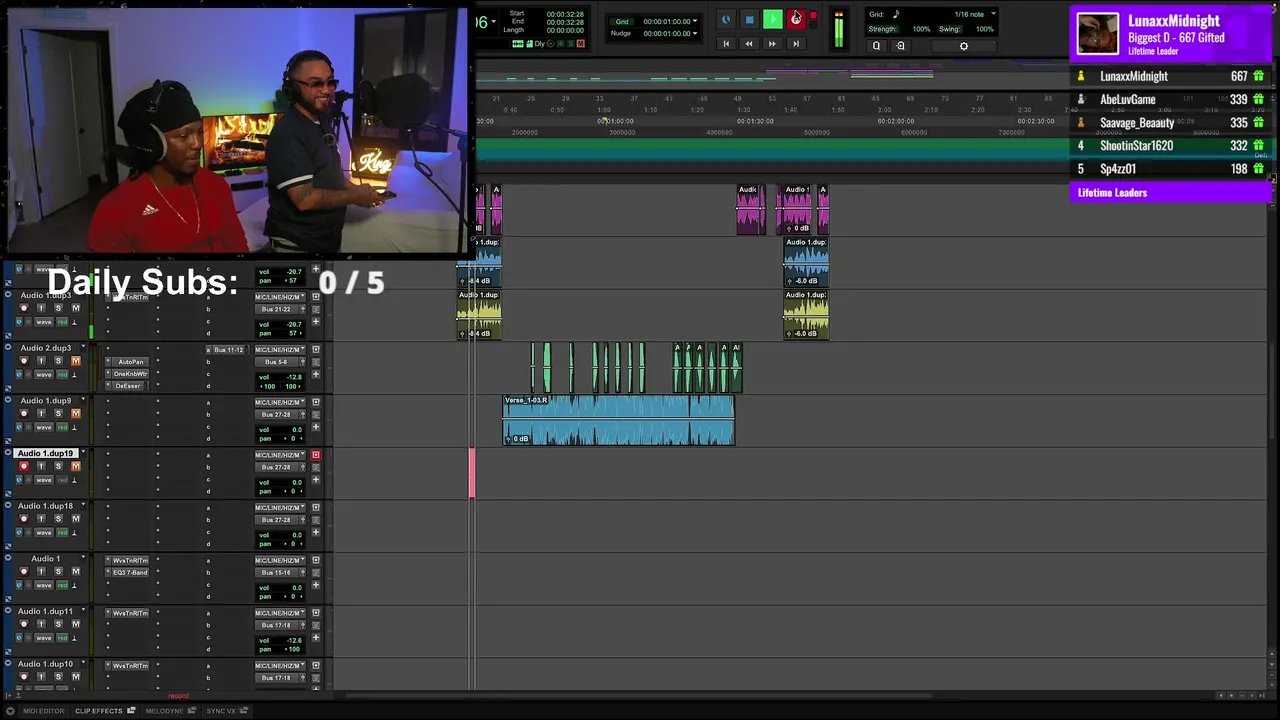Click the transport Record enable button

point(796,19)
